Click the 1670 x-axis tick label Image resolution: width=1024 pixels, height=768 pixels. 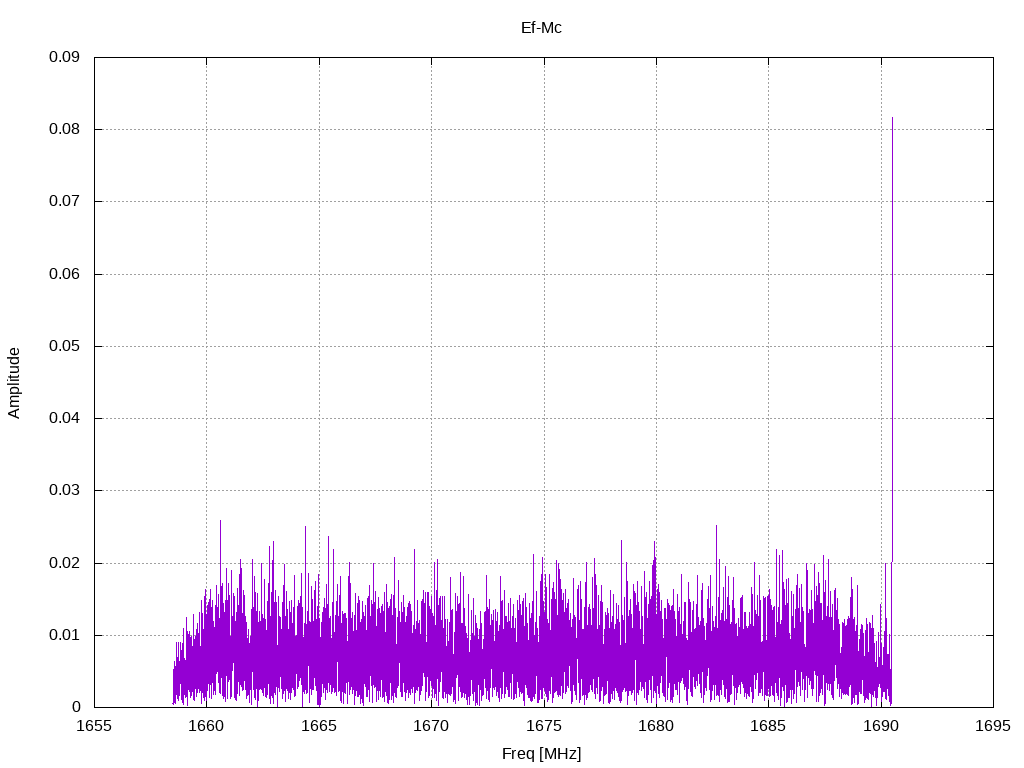(x=431, y=726)
